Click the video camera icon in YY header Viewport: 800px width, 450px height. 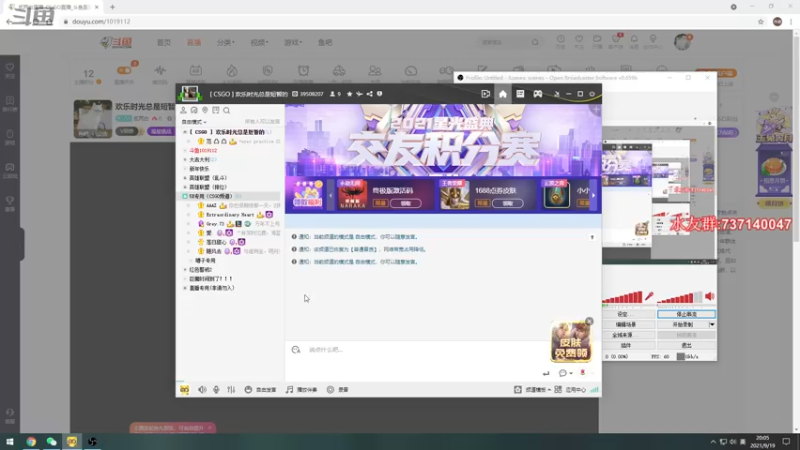coord(486,94)
